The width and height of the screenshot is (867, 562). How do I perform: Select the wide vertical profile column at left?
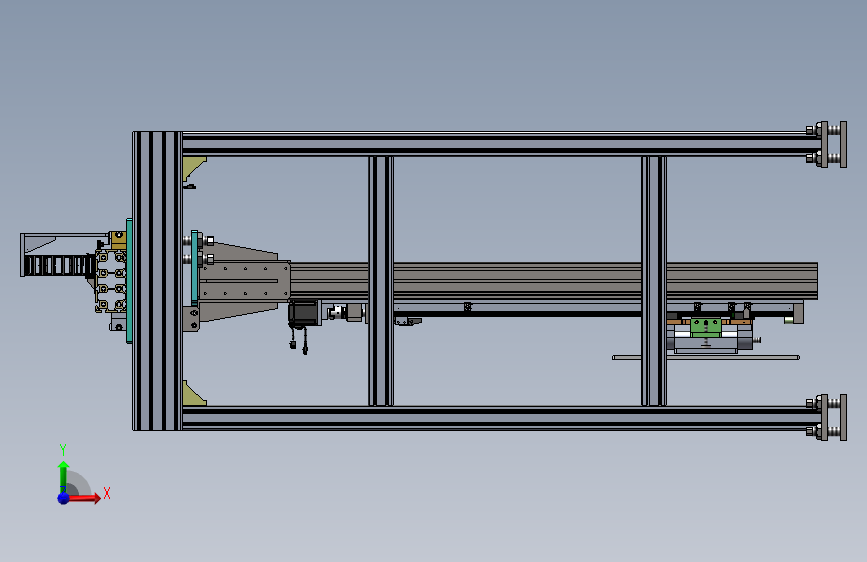[157, 281]
